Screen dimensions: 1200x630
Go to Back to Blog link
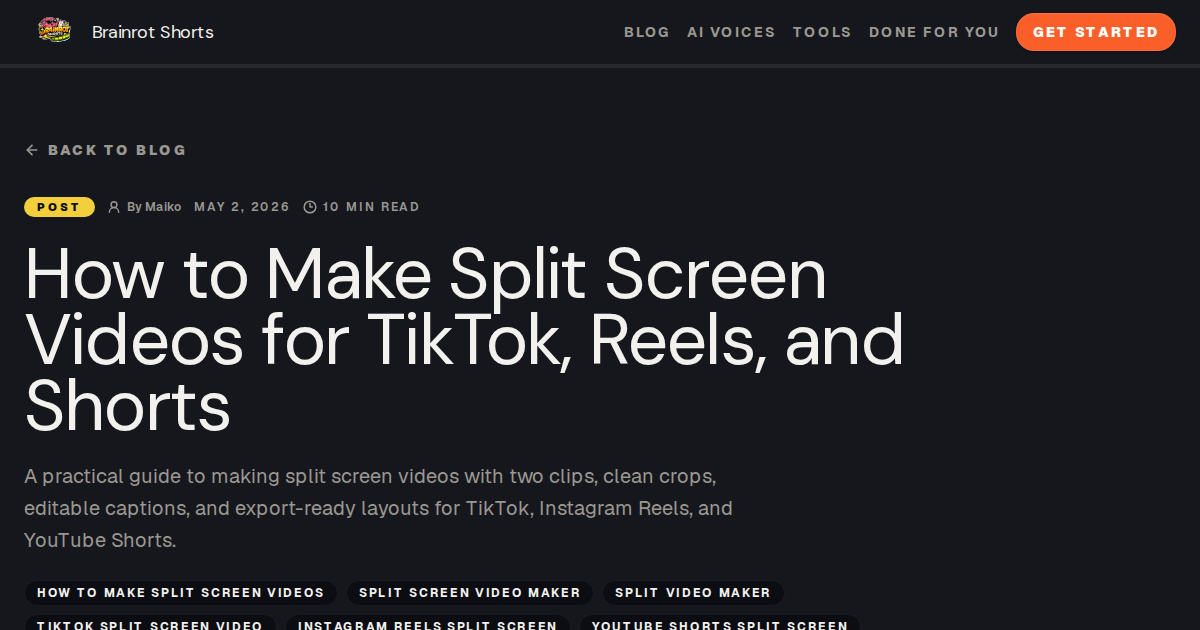coord(106,150)
